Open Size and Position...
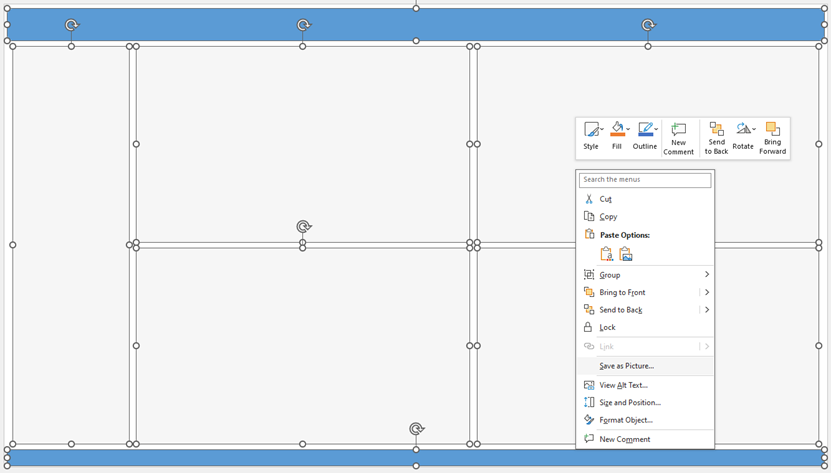The height and width of the screenshot is (473, 831). click(x=645, y=402)
